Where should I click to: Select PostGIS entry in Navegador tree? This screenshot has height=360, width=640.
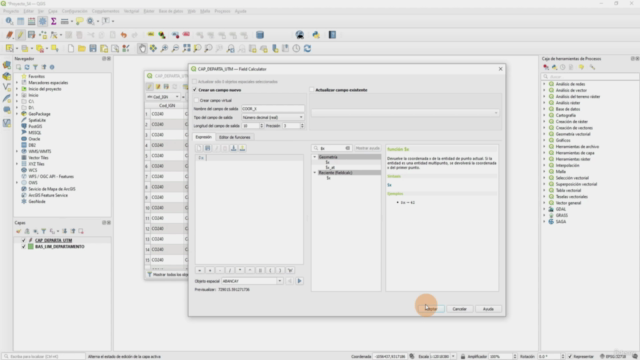click(35, 127)
